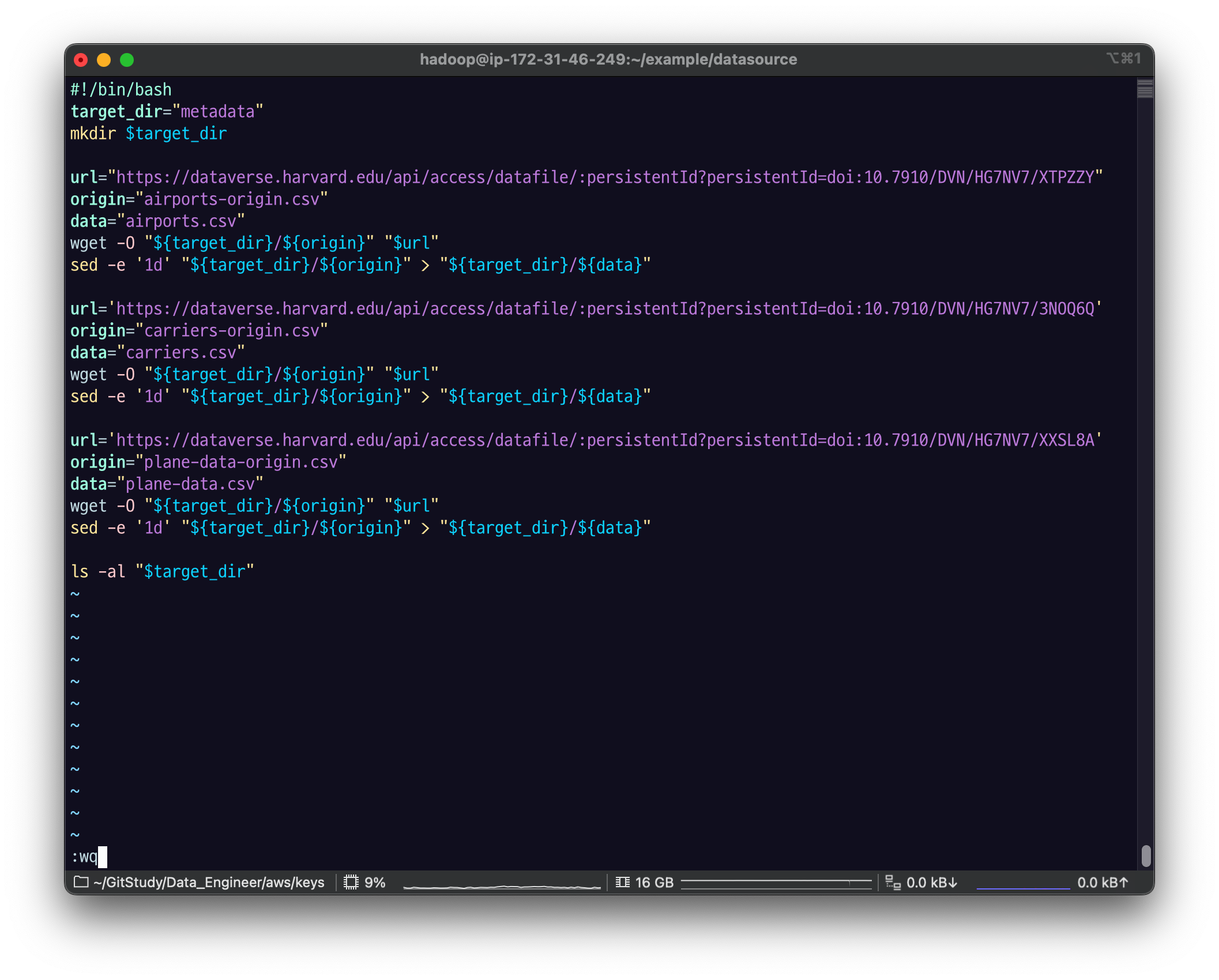Click the memory RAM icon
Screen dimensions: 1219x980
point(622,882)
